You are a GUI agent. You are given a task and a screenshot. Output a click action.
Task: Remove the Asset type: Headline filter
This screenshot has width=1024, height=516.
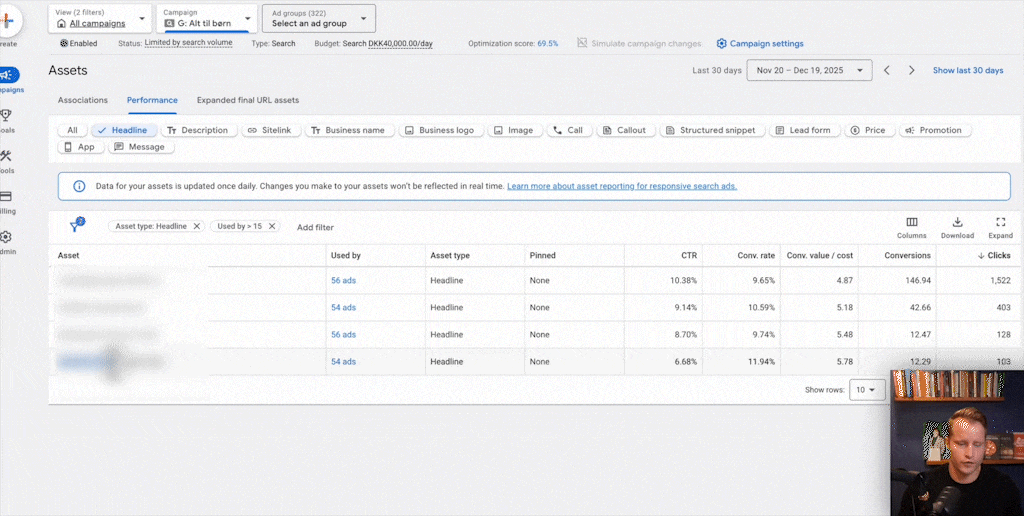tap(197, 227)
